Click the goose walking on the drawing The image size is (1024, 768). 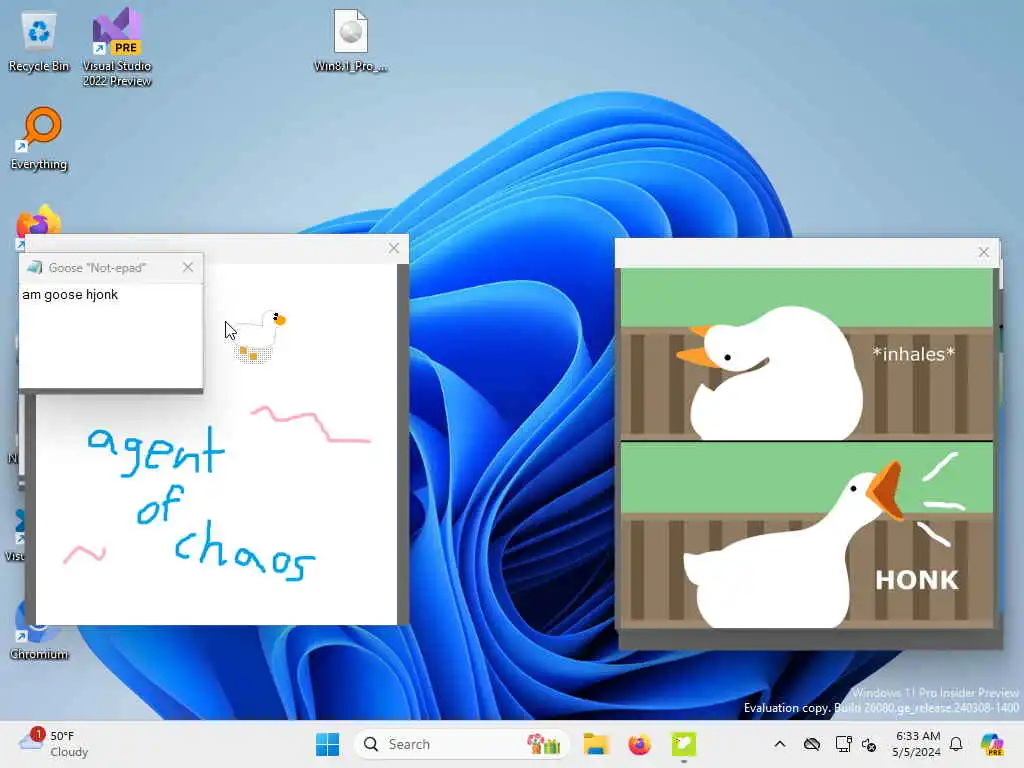click(260, 336)
